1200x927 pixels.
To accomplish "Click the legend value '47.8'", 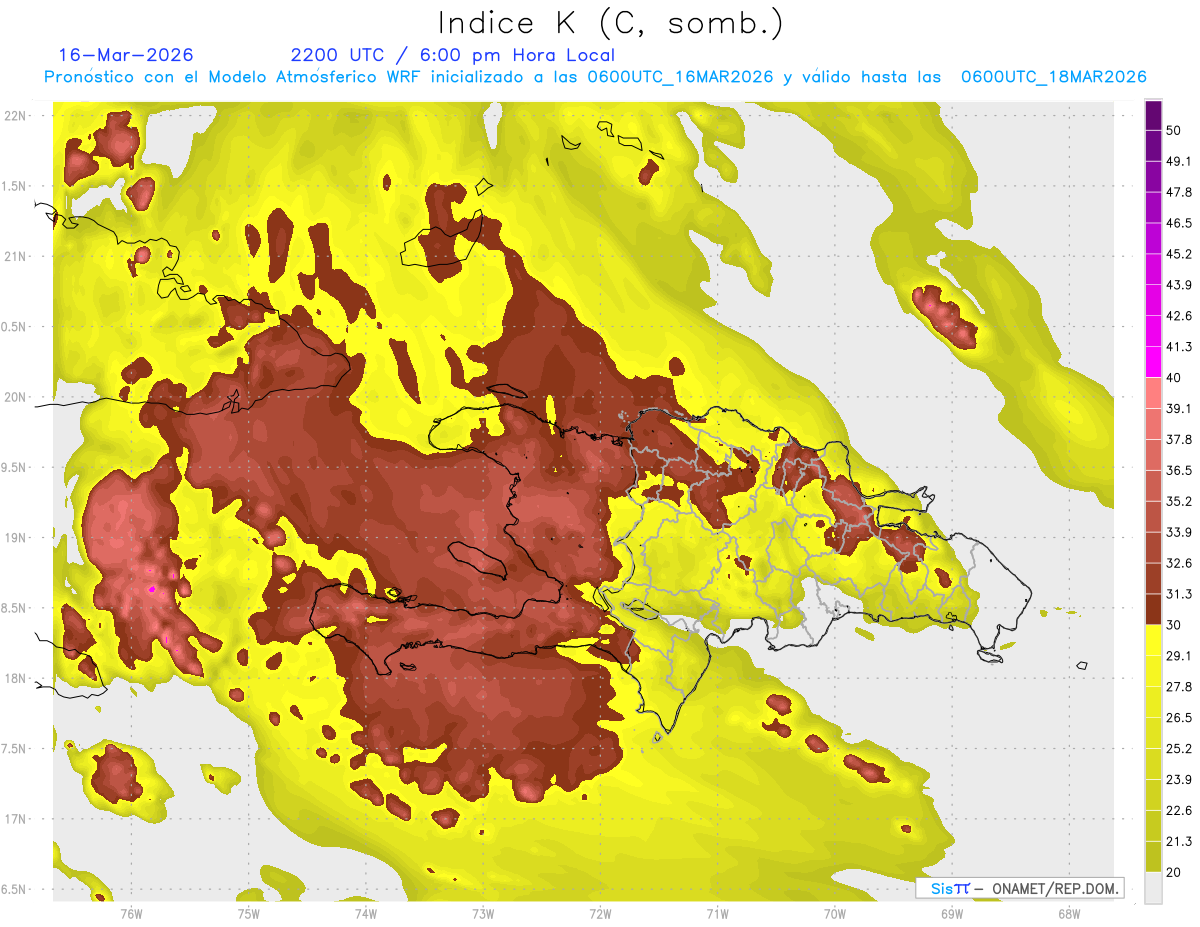I will pyautogui.click(x=1178, y=192).
